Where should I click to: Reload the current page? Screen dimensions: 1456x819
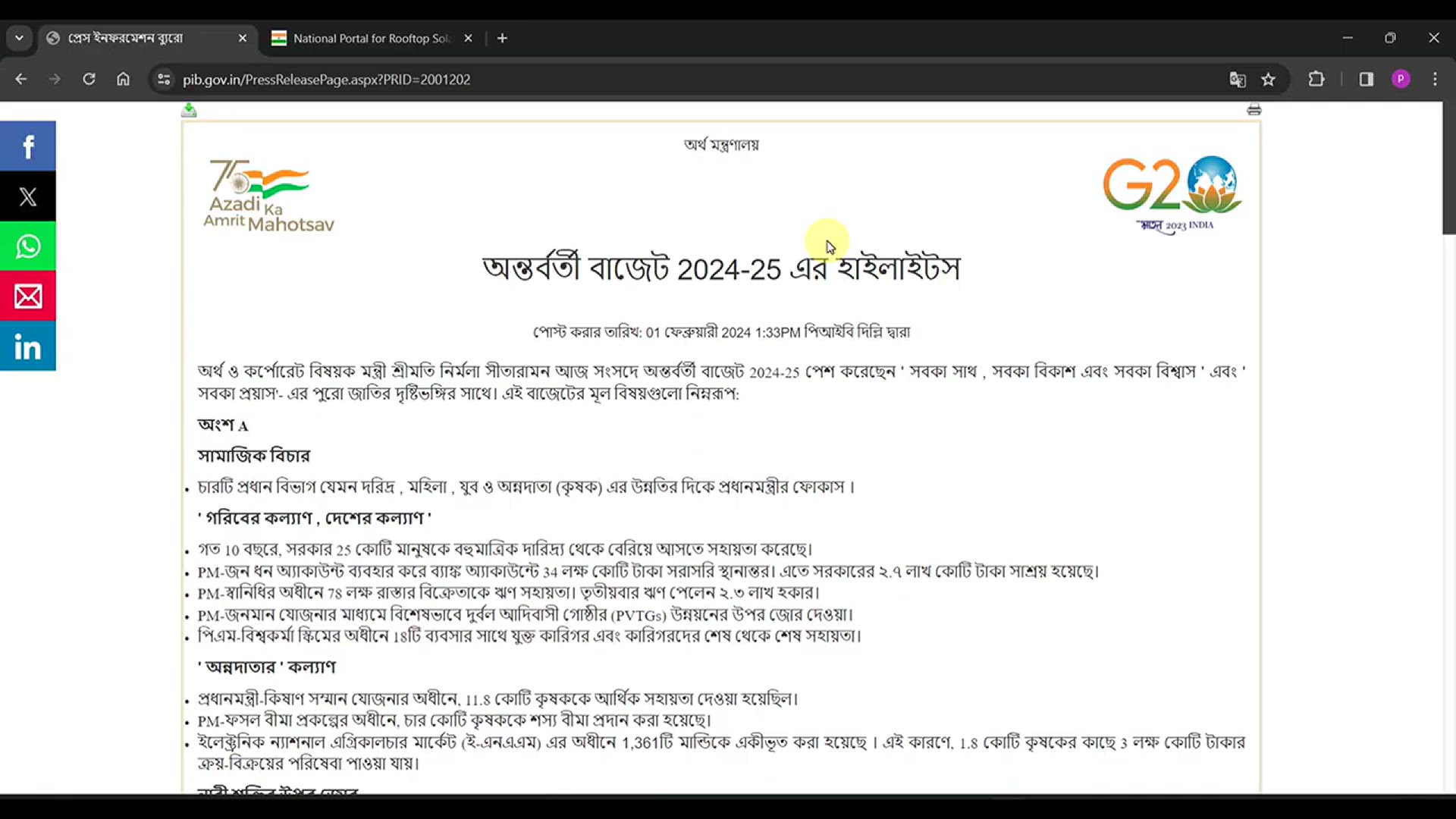tap(89, 80)
